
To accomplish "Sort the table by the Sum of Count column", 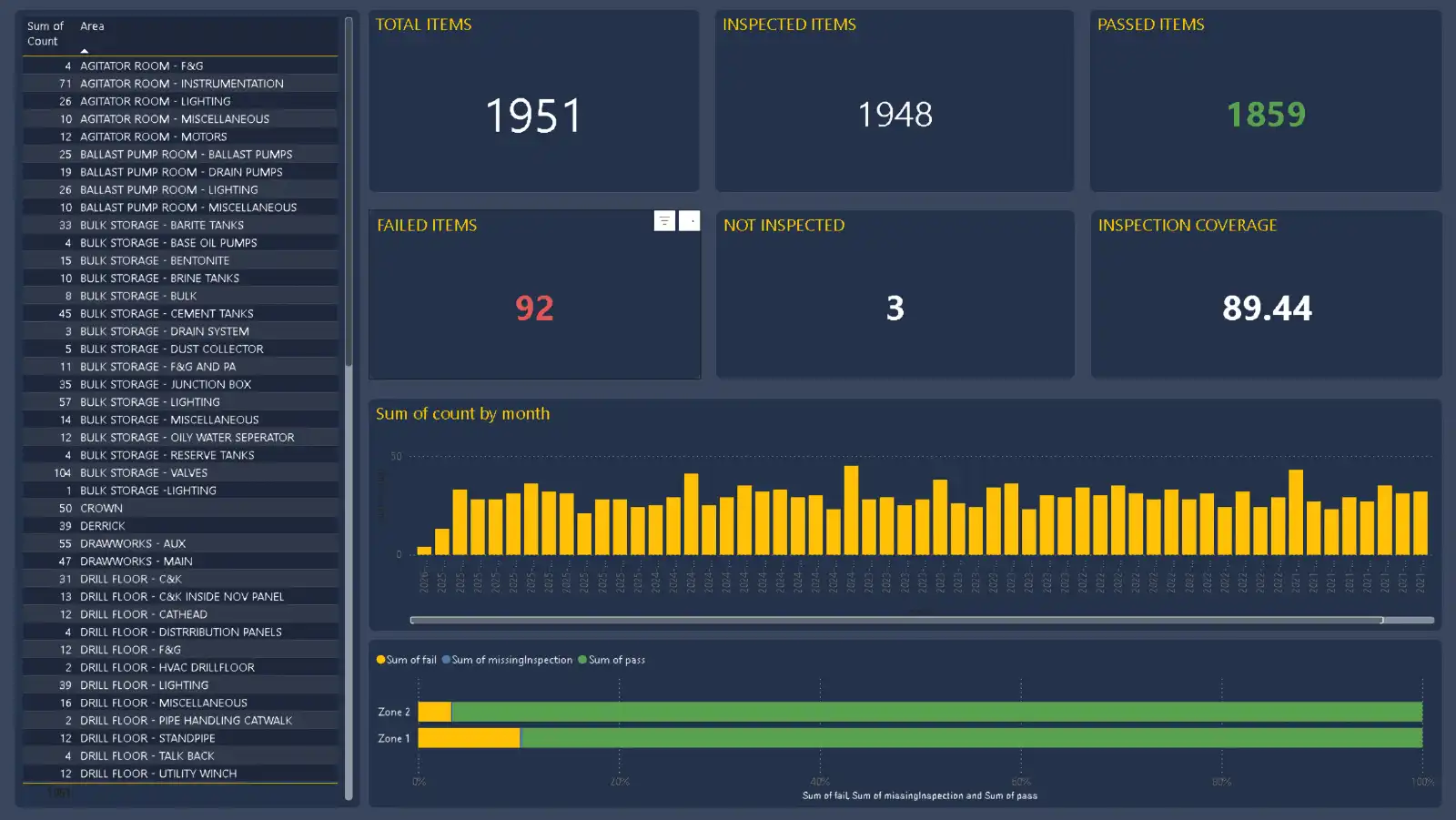I will point(45,34).
